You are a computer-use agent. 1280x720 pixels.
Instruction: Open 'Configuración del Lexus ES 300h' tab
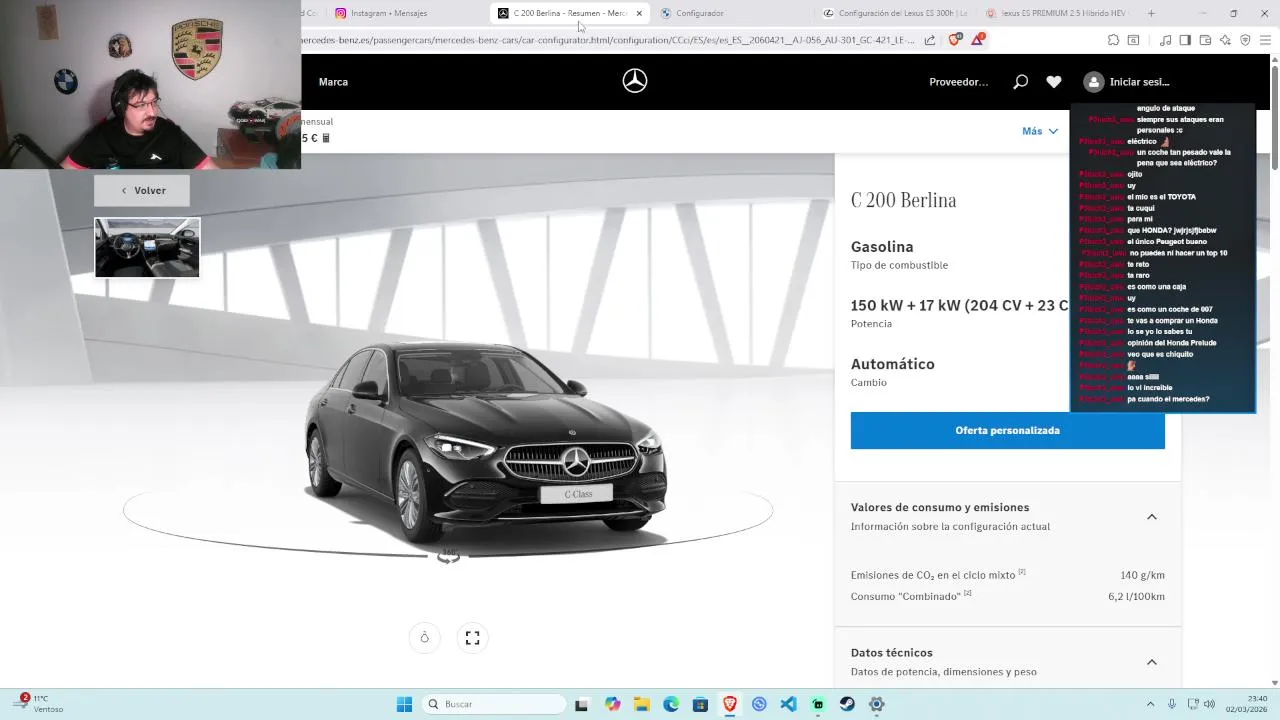(x=896, y=13)
